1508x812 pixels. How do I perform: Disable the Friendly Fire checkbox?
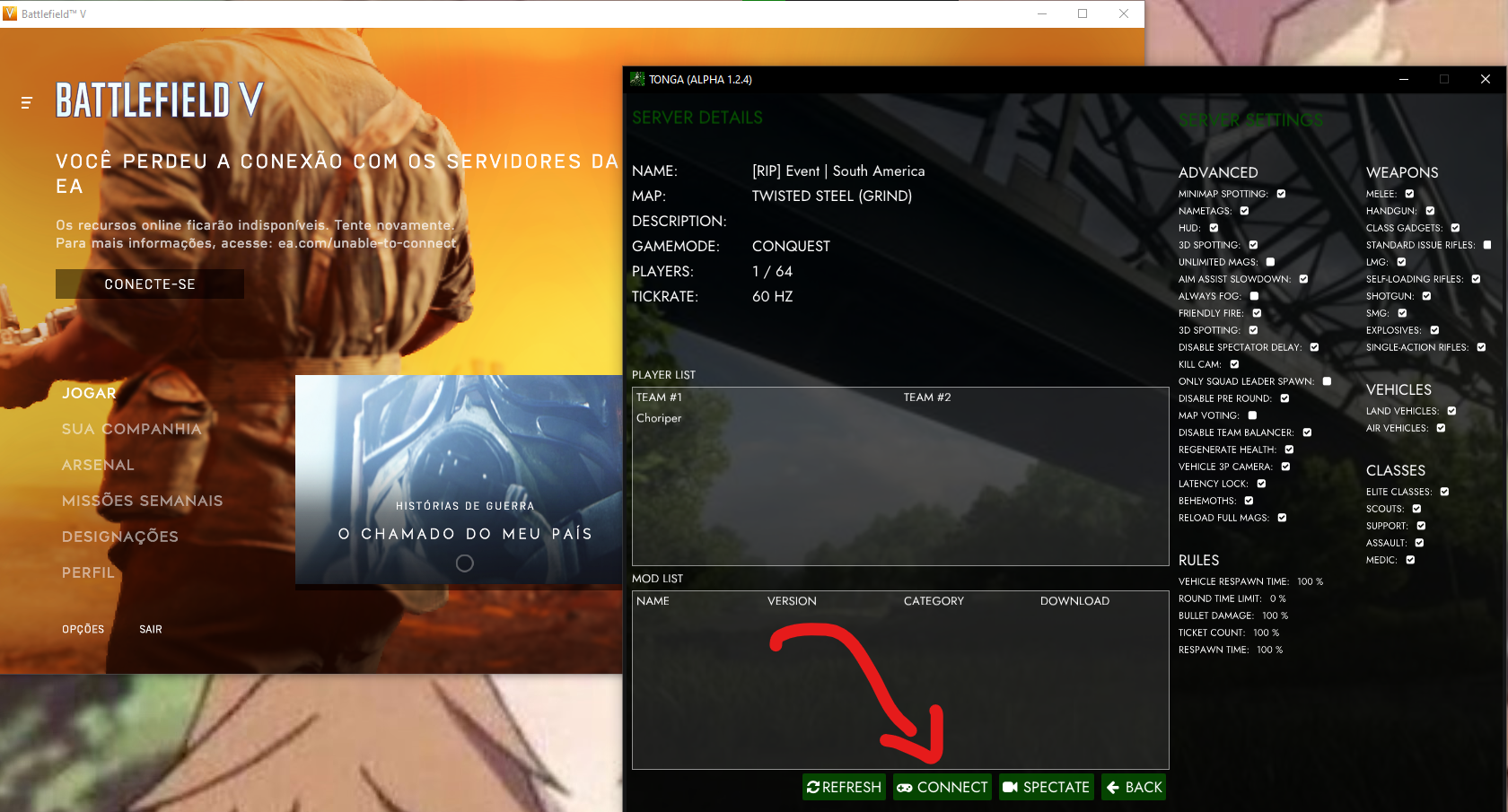(x=1257, y=313)
